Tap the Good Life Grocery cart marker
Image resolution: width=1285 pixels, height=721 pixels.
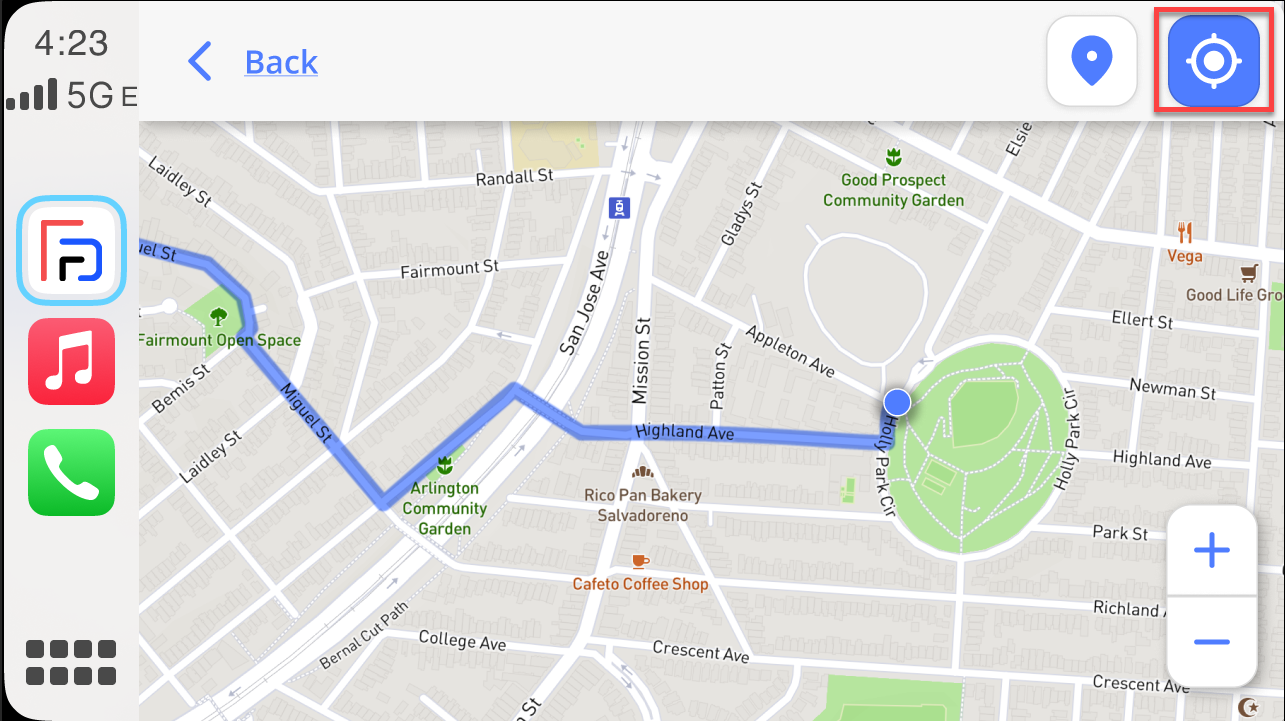coord(1248,272)
